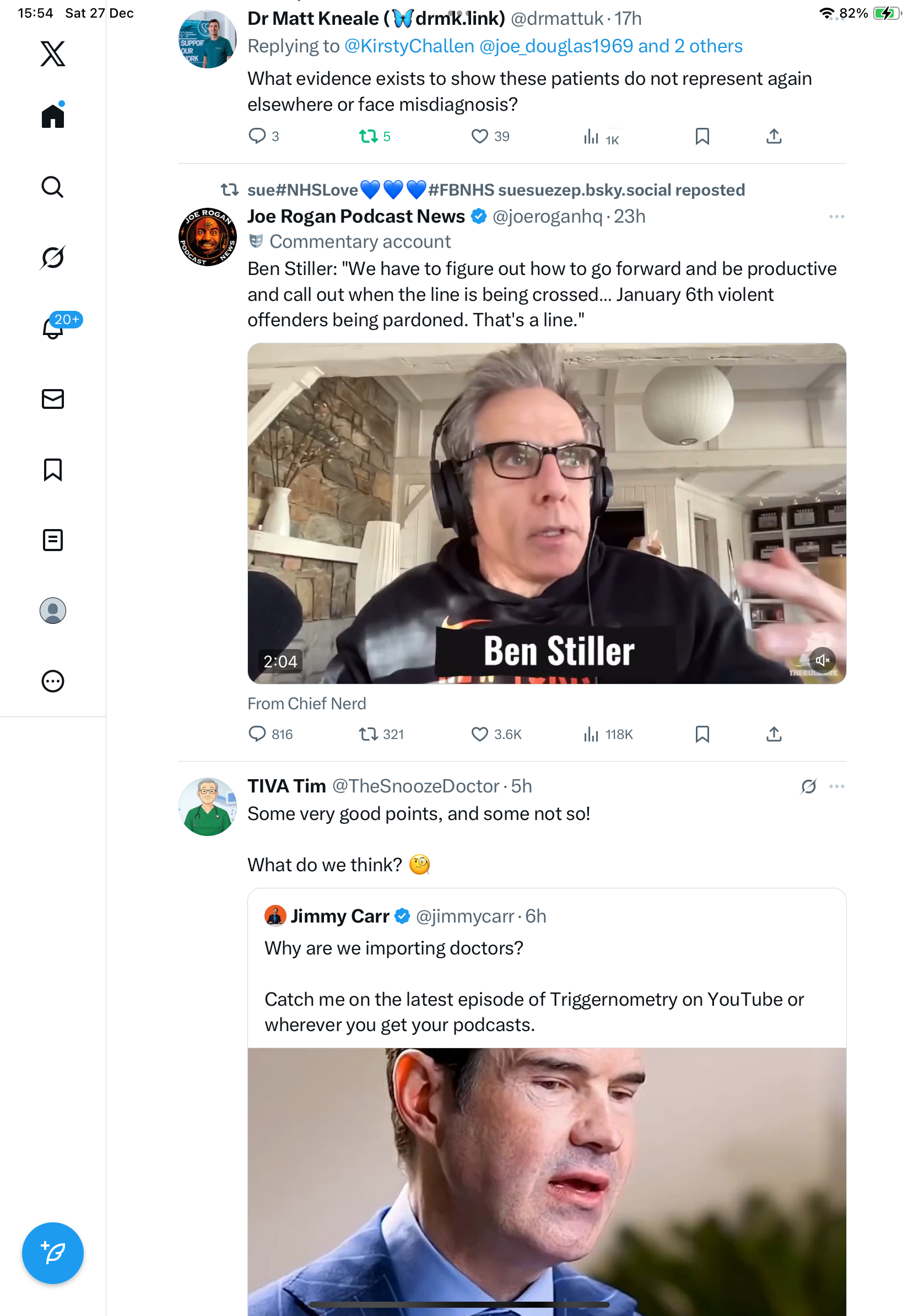Viewport: 919px width, 1316px height.
Task: Open more options for Joe Rogan post
Action: [836, 217]
